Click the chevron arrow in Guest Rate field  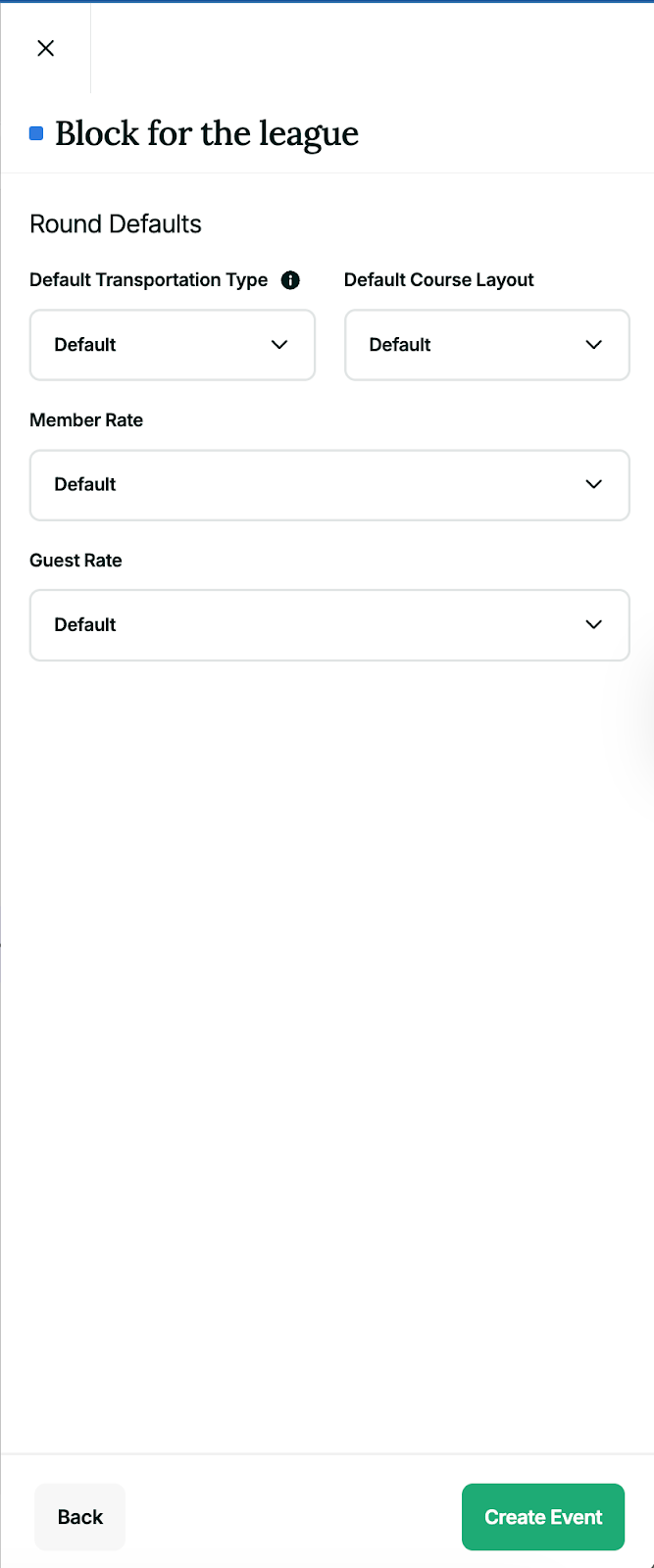tap(593, 624)
